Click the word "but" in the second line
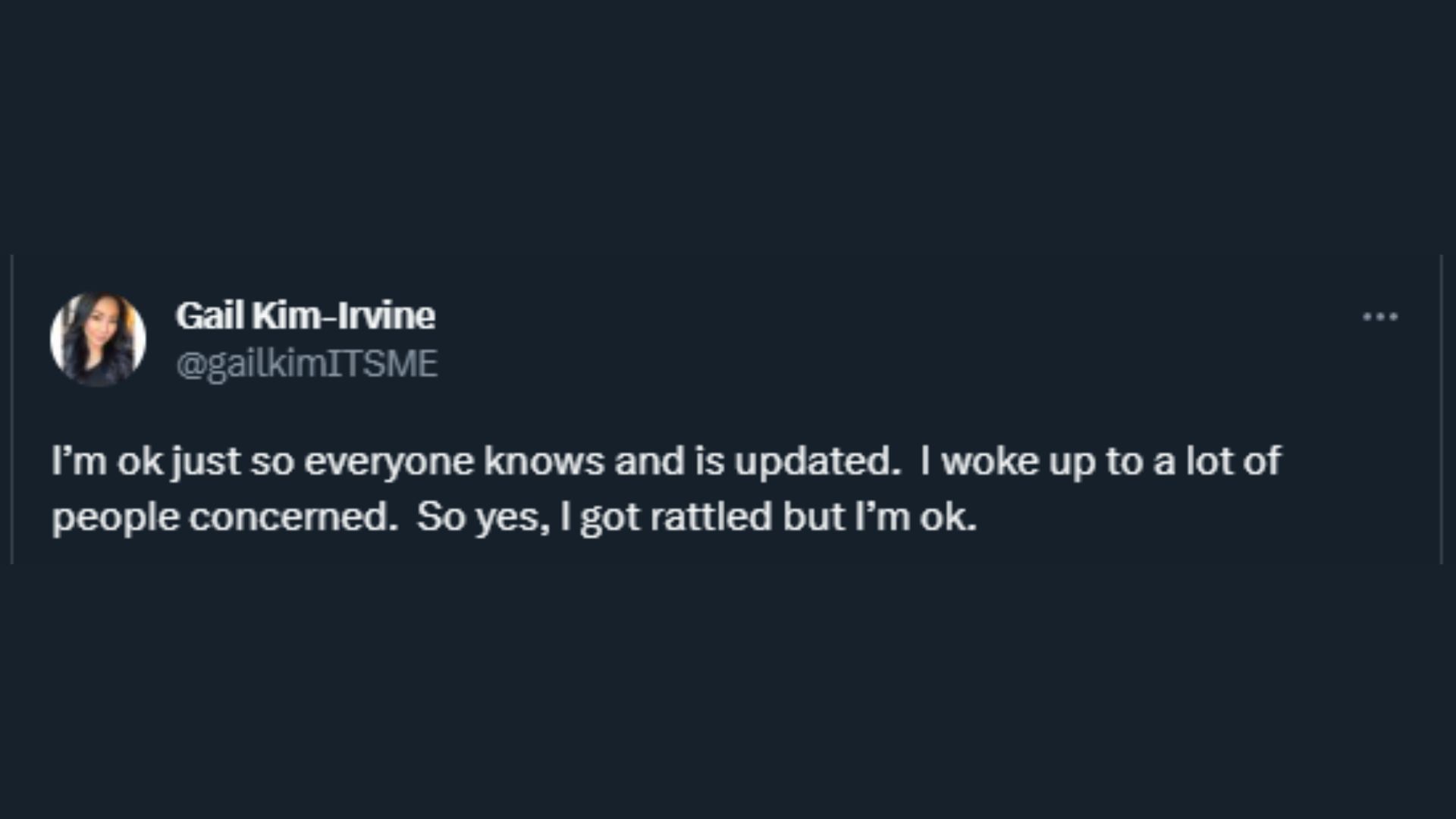1456x819 pixels. click(813, 517)
